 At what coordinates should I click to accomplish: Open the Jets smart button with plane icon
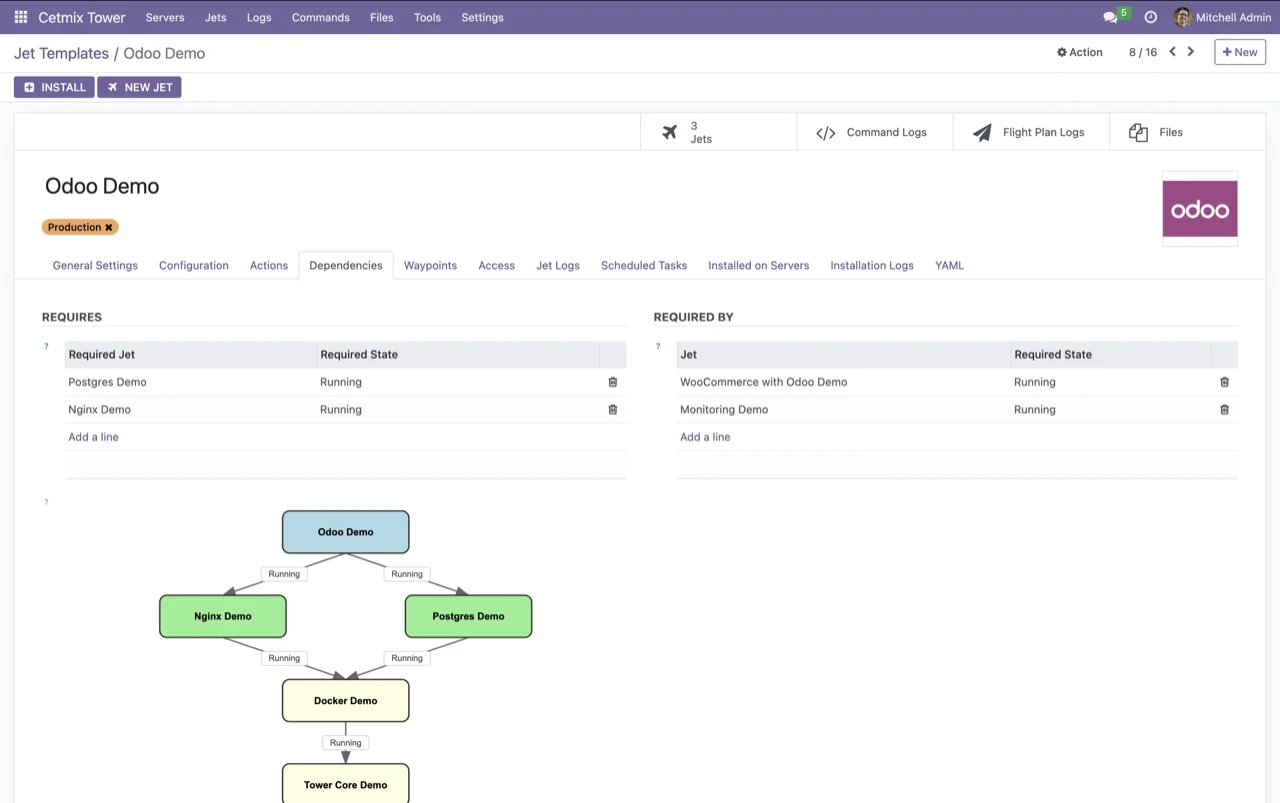pyautogui.click(x=670, y=131)
